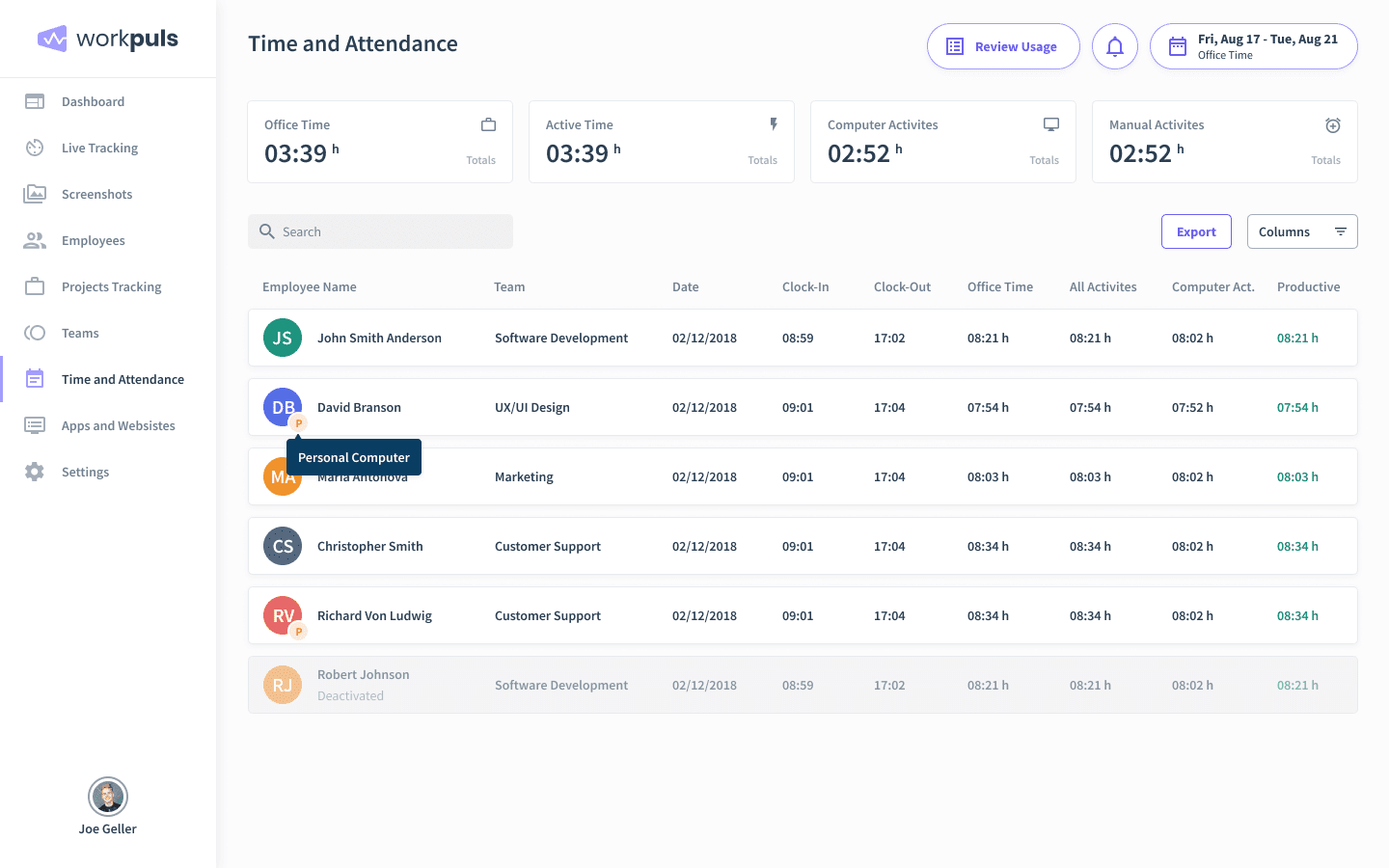Viewport: 1389px width, 868px height.
Task: Click the Computer Activities monitor icon
Action: click(1050, 123)
